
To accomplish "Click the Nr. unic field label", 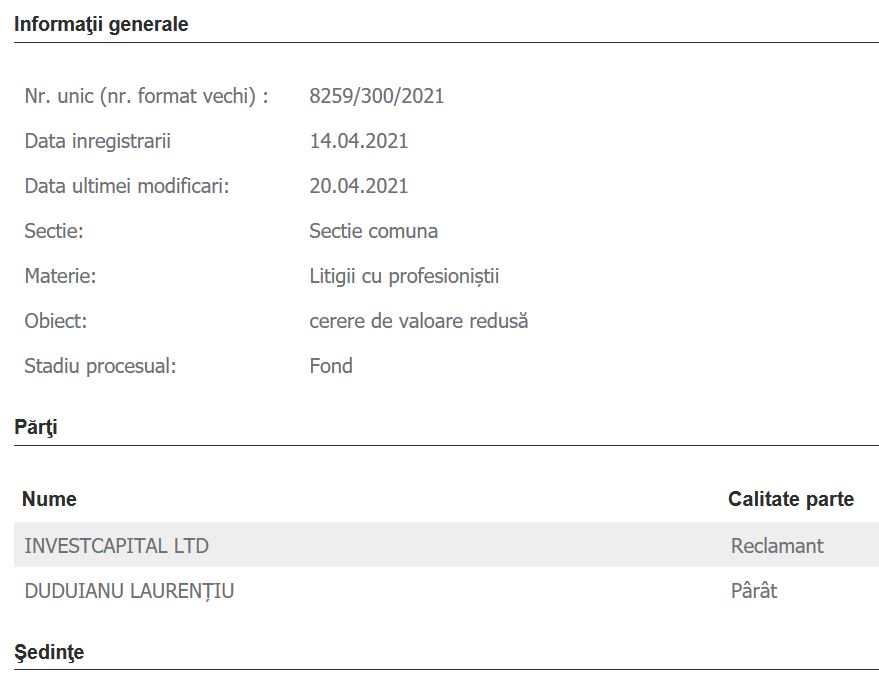I will point(146,96).
